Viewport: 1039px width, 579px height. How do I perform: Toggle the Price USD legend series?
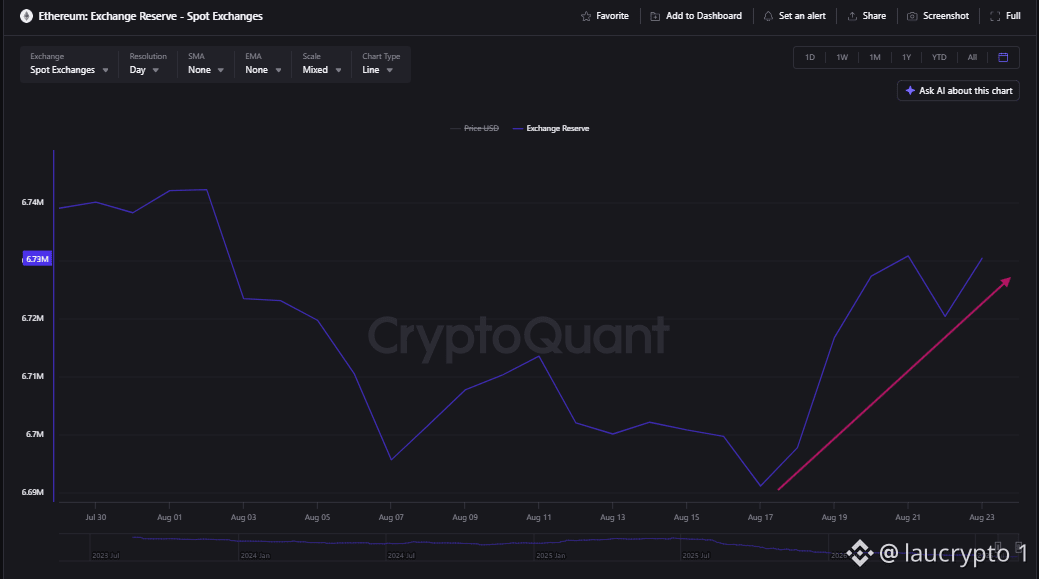pyautogui.click(x=474, y=129)
